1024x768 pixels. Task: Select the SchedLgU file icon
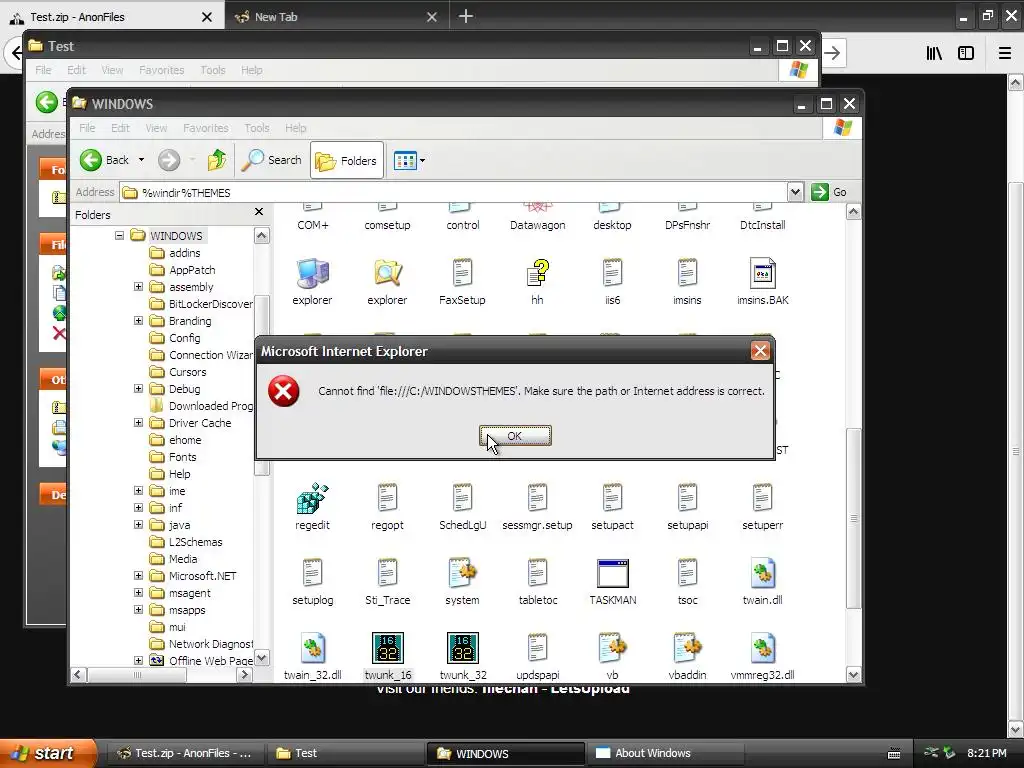(x=462, y=507)
